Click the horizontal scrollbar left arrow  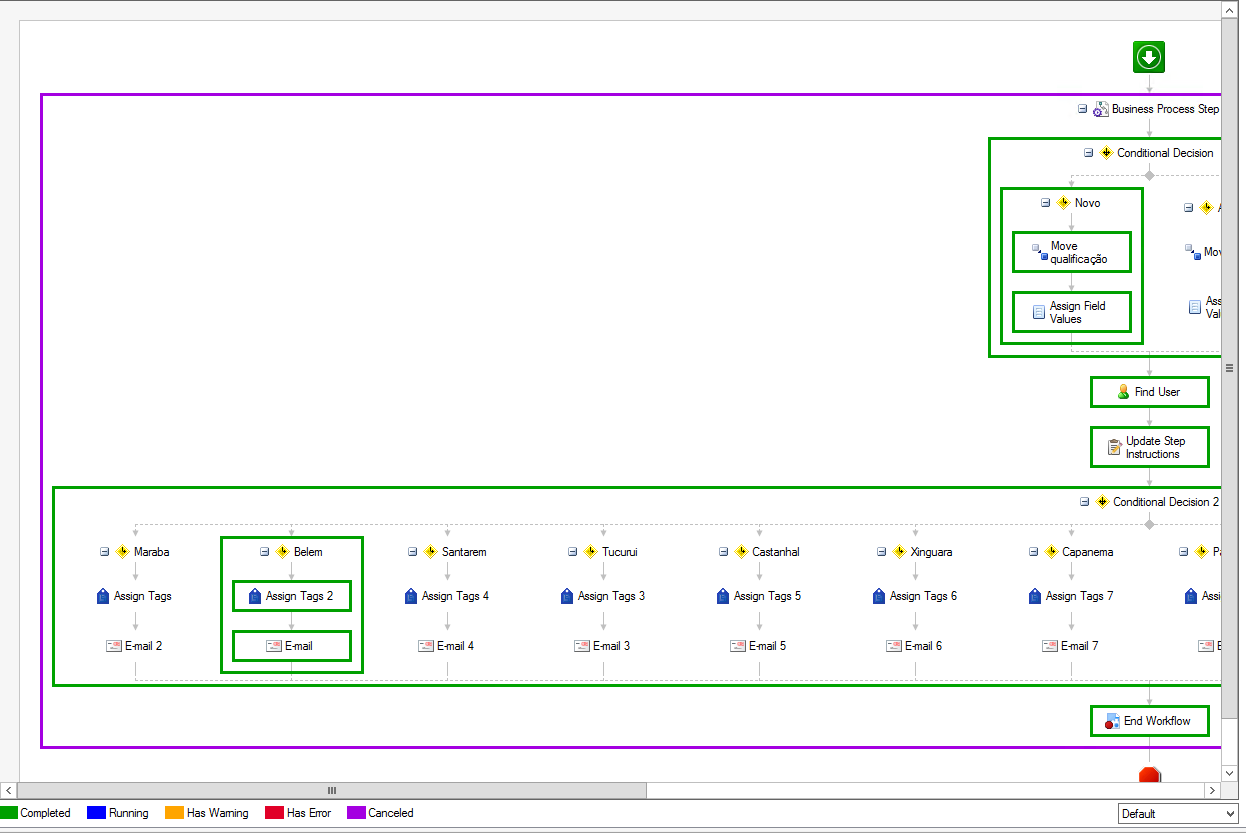(x=9, y=790)
